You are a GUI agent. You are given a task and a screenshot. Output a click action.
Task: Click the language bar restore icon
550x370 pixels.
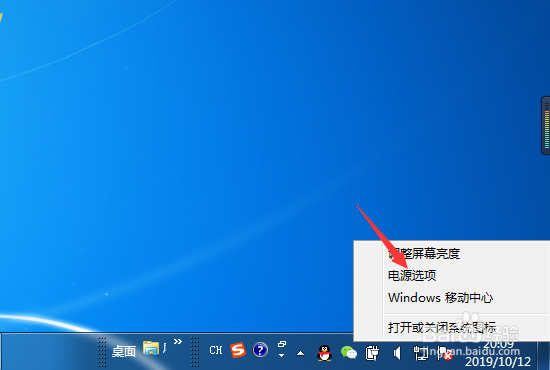[282, 344]
